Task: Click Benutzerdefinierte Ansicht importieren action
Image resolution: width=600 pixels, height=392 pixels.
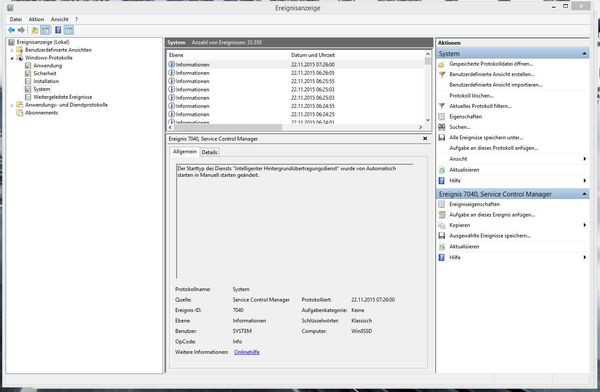Action: coord(496,85)
